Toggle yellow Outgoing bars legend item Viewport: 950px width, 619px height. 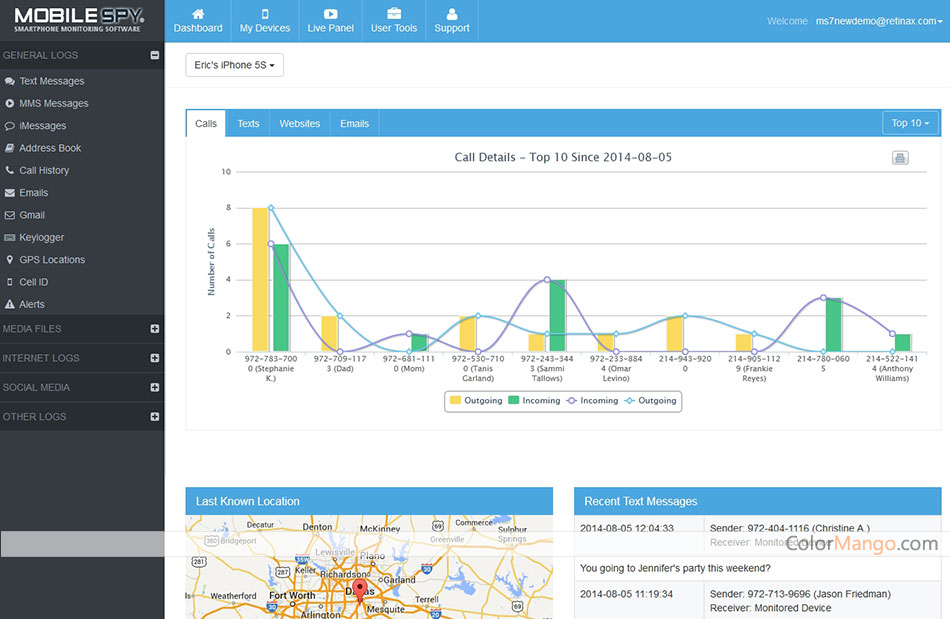click(476, 400)
